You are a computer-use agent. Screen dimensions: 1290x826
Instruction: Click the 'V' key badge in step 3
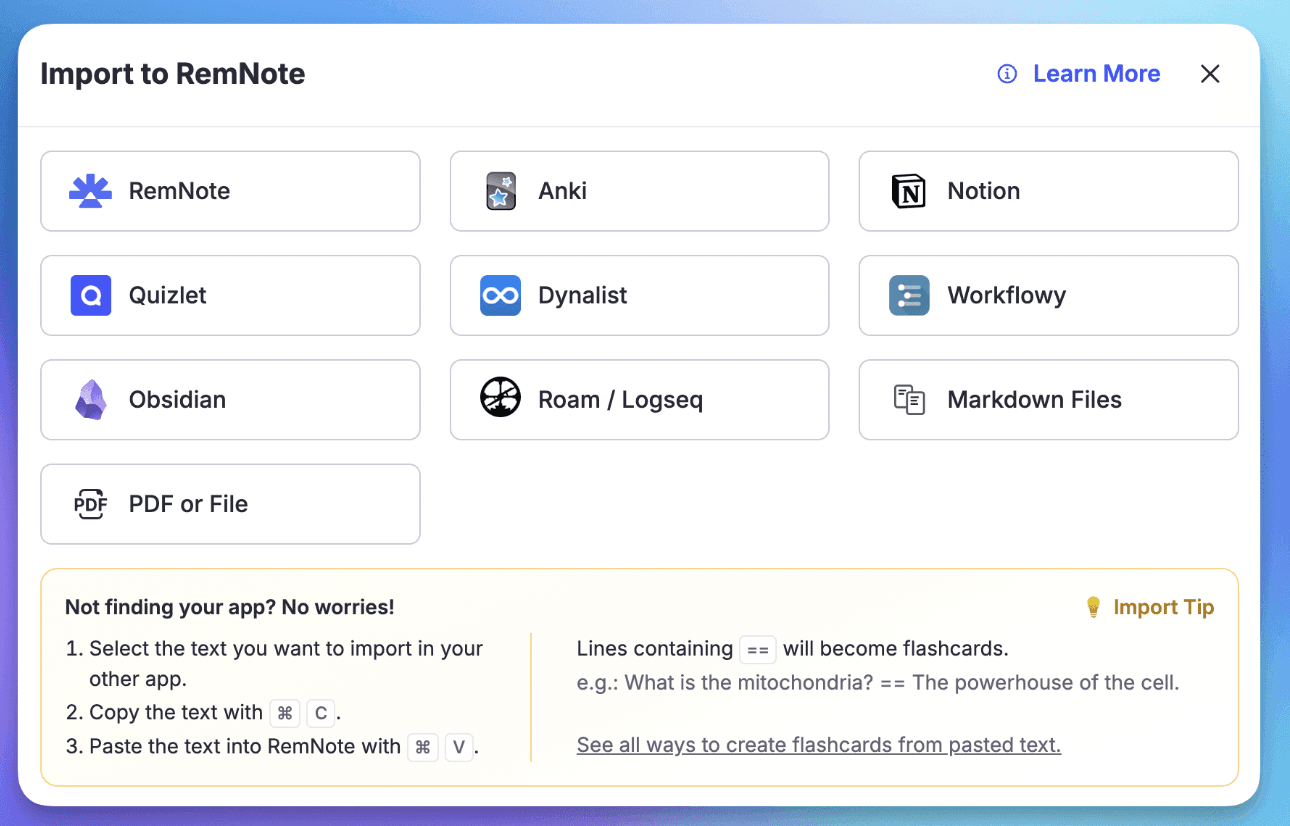tap(459, 747)
